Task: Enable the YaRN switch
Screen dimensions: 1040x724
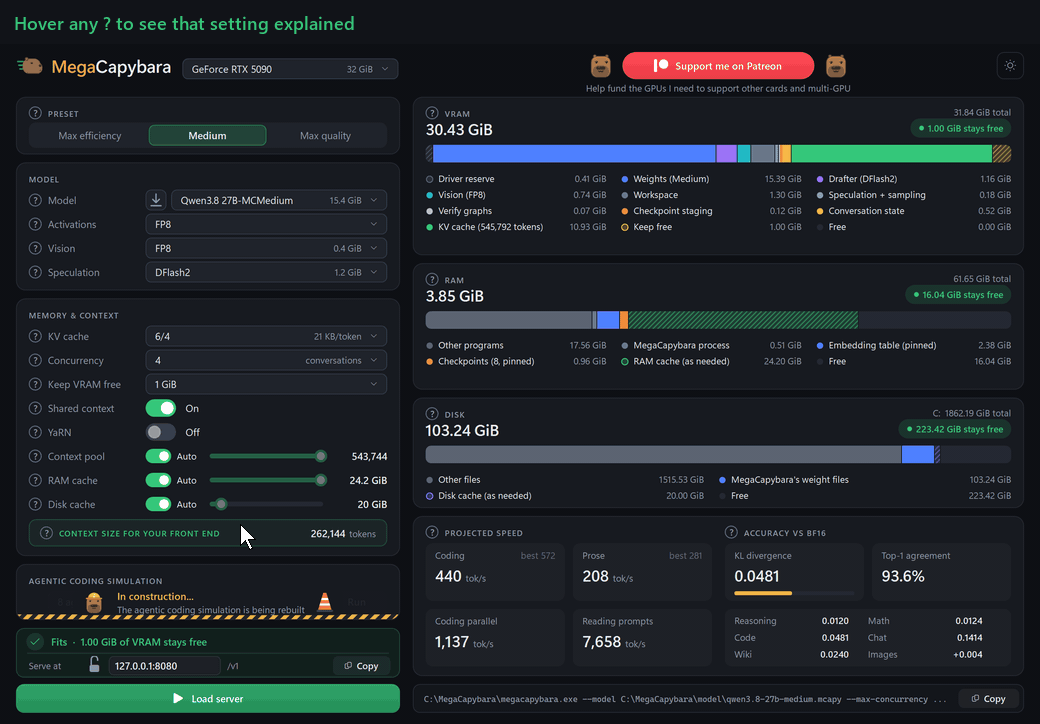Action: pos(161,432)
